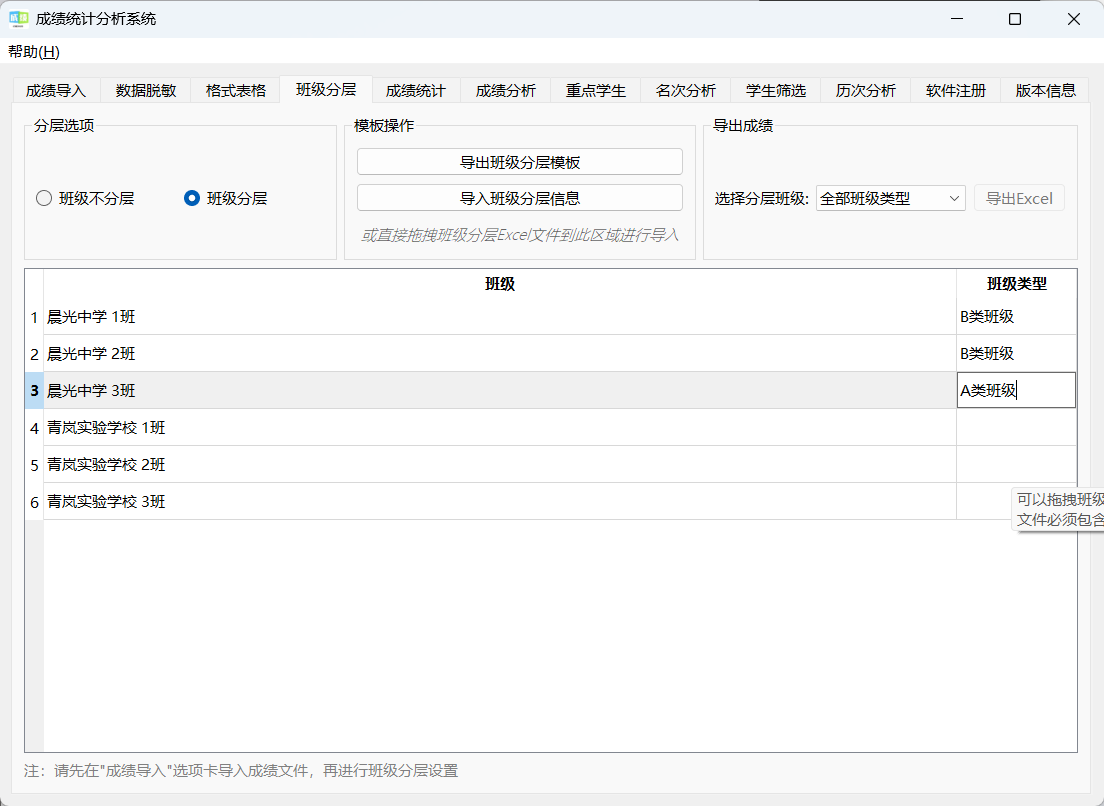
Task: Switch to the 数据脱敏 tab
Action: [146, 91]
